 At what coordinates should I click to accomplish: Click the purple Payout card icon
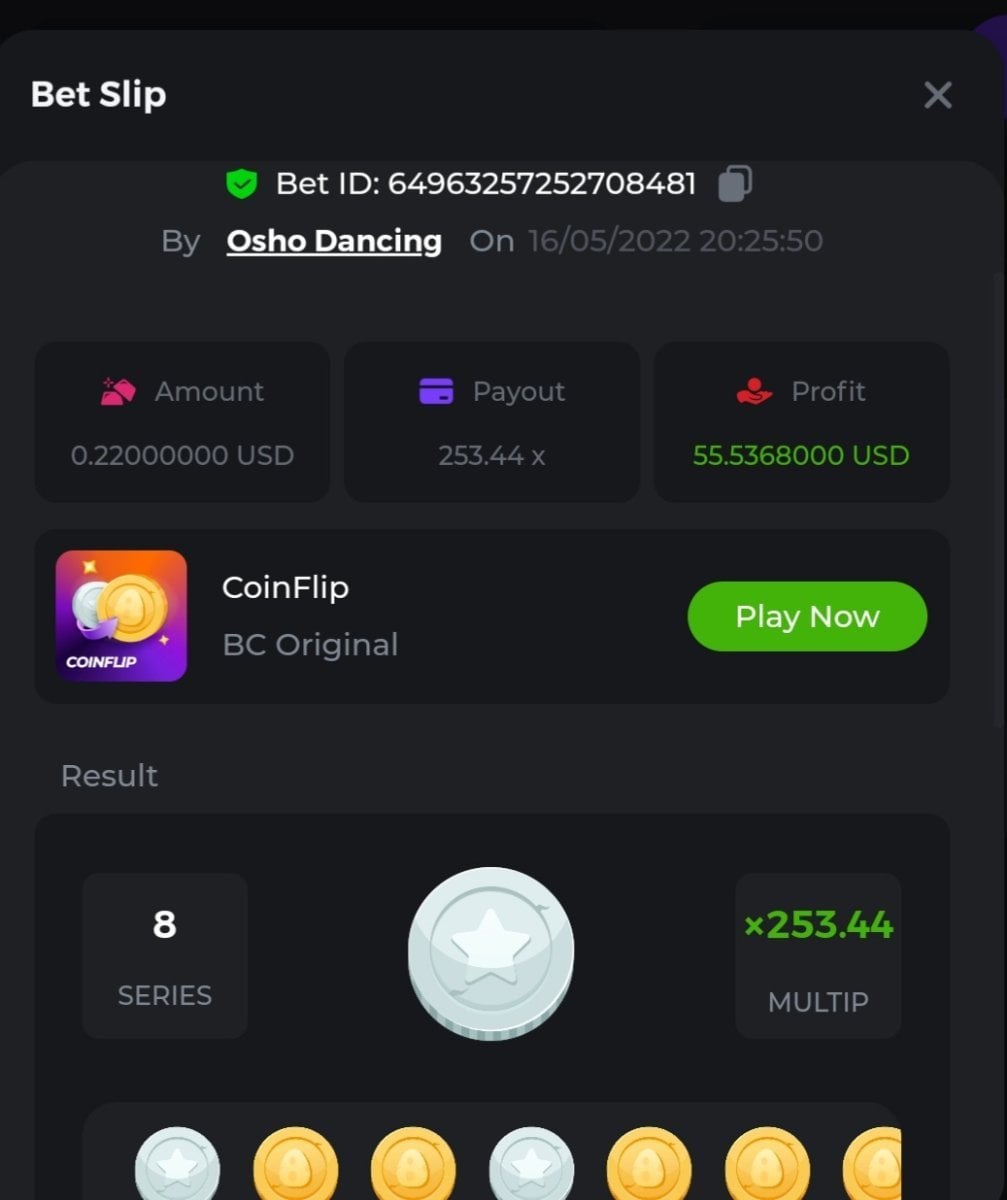436,391
